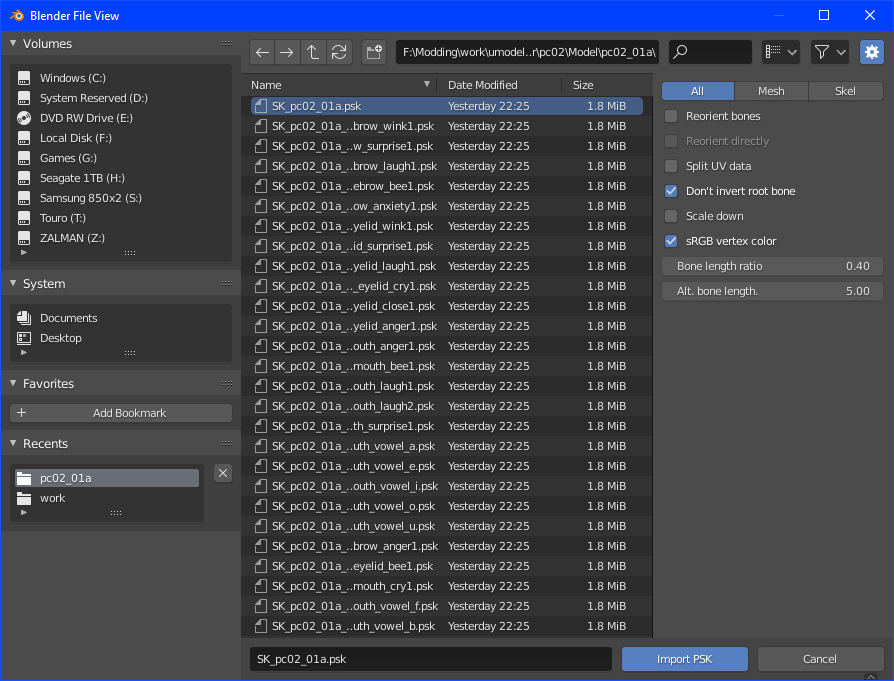Expand the Recents list arrow
This screenshot has width=894, height=681.
pos(23,512)
